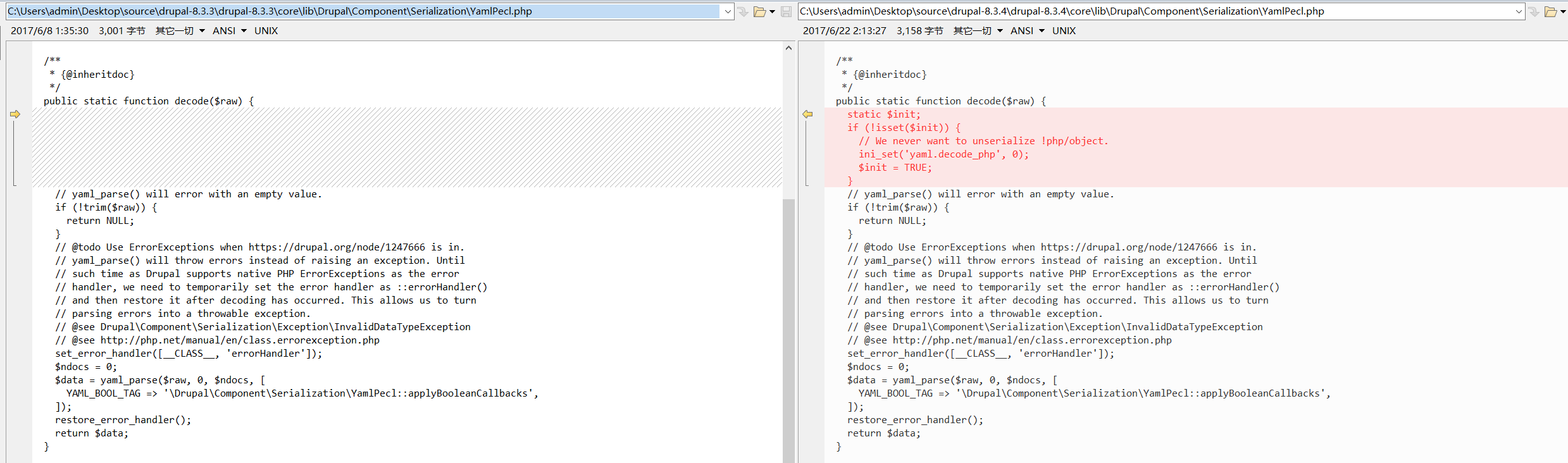The height and width of the screenshot is (463, 1568).
Task: Click the left pane YAML_BOOL_TAG line
Action: coord(302,393)
